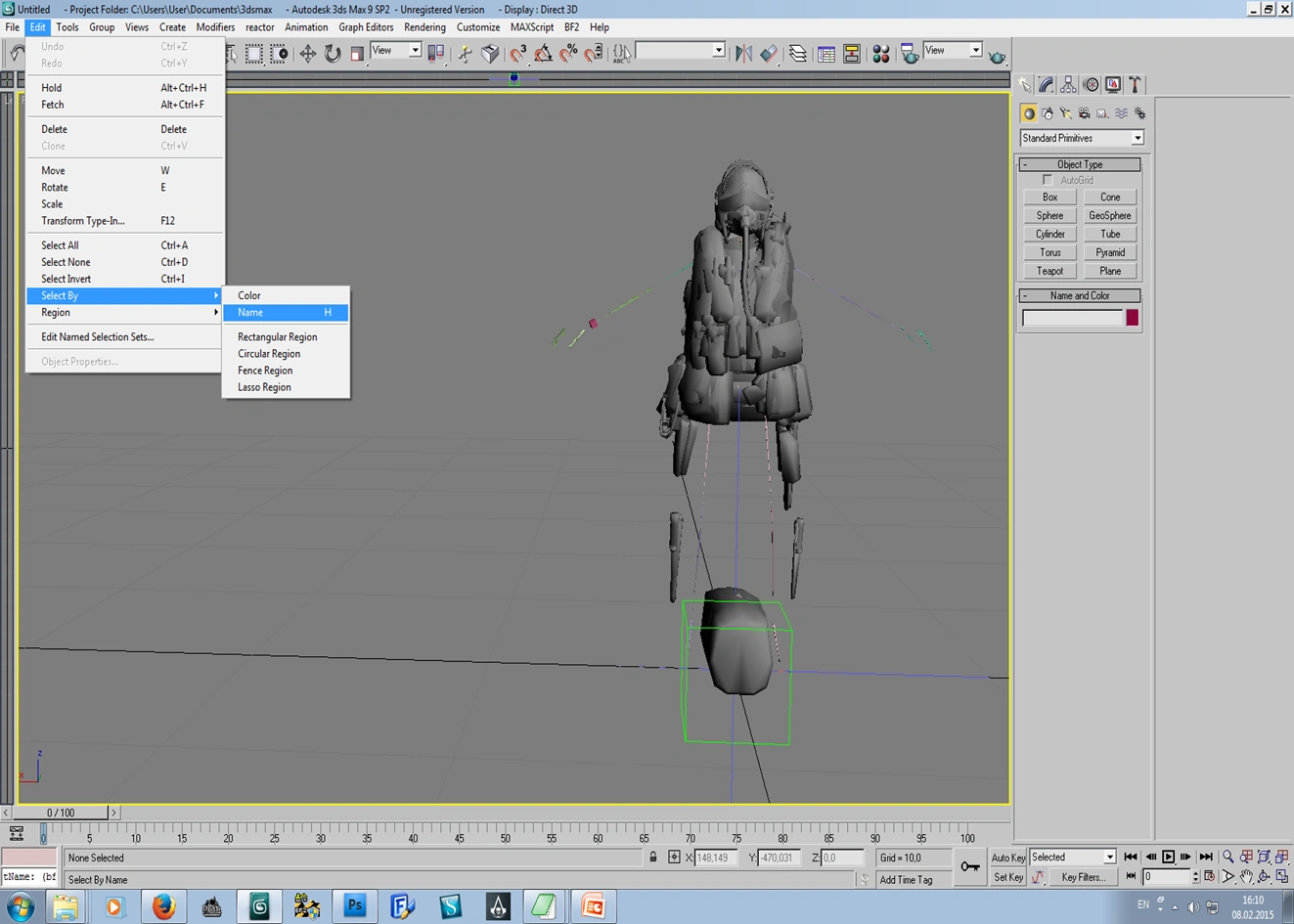Image resolution: width=1294 pixels, height=924 pixels.
Task: Click the Mirror tool icon
Action: click(x=743, y=54)
